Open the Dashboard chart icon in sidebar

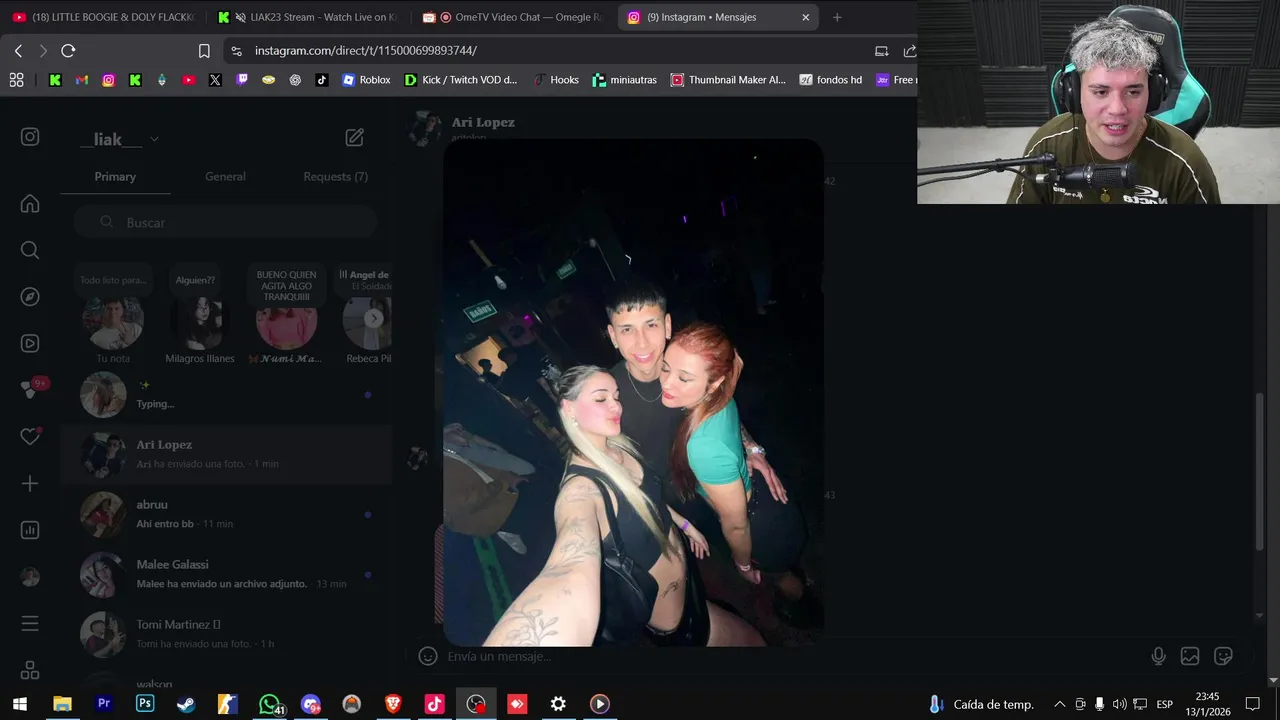click(30, 530)
